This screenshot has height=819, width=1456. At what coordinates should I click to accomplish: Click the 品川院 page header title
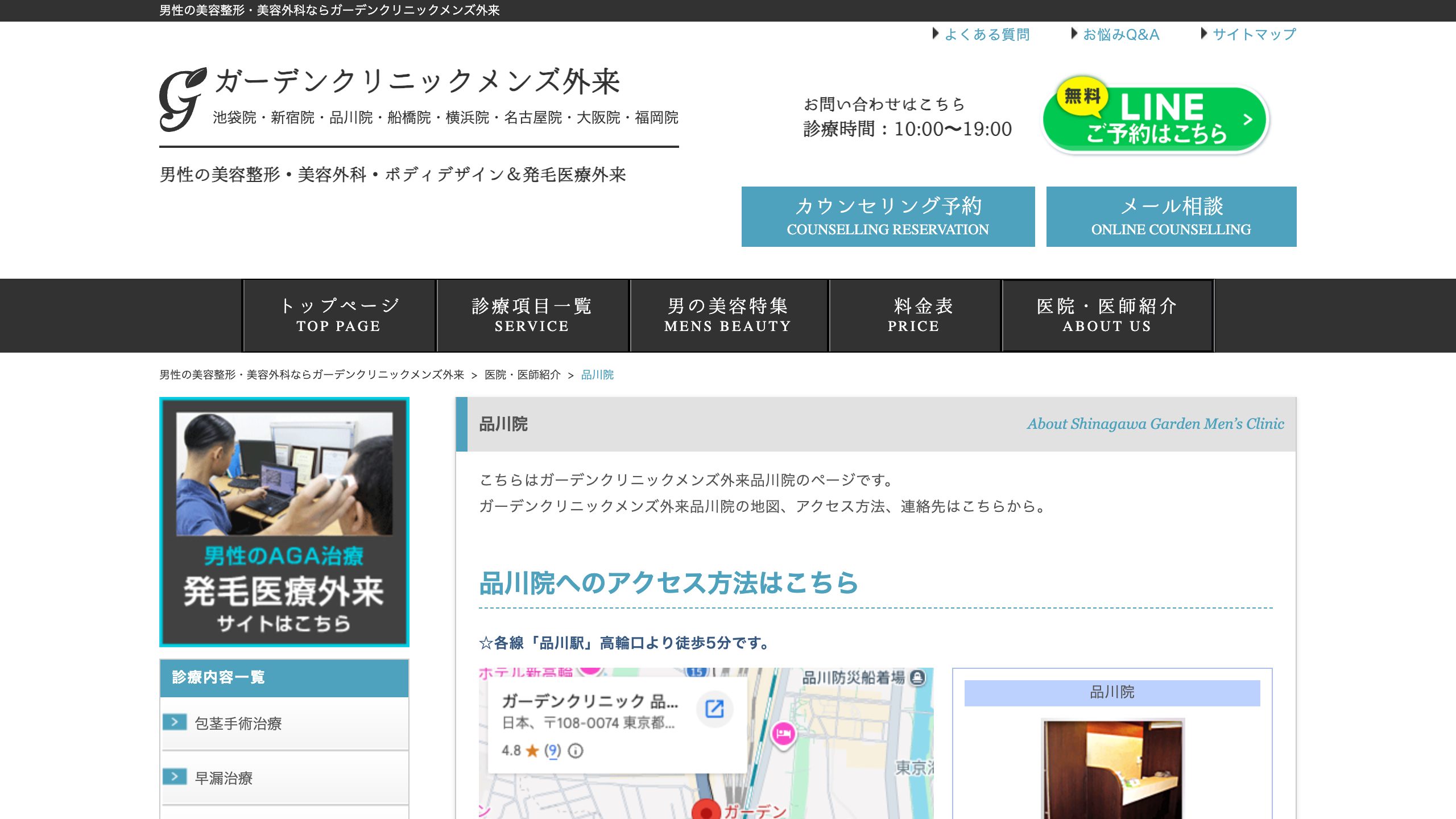pos(503,424)
